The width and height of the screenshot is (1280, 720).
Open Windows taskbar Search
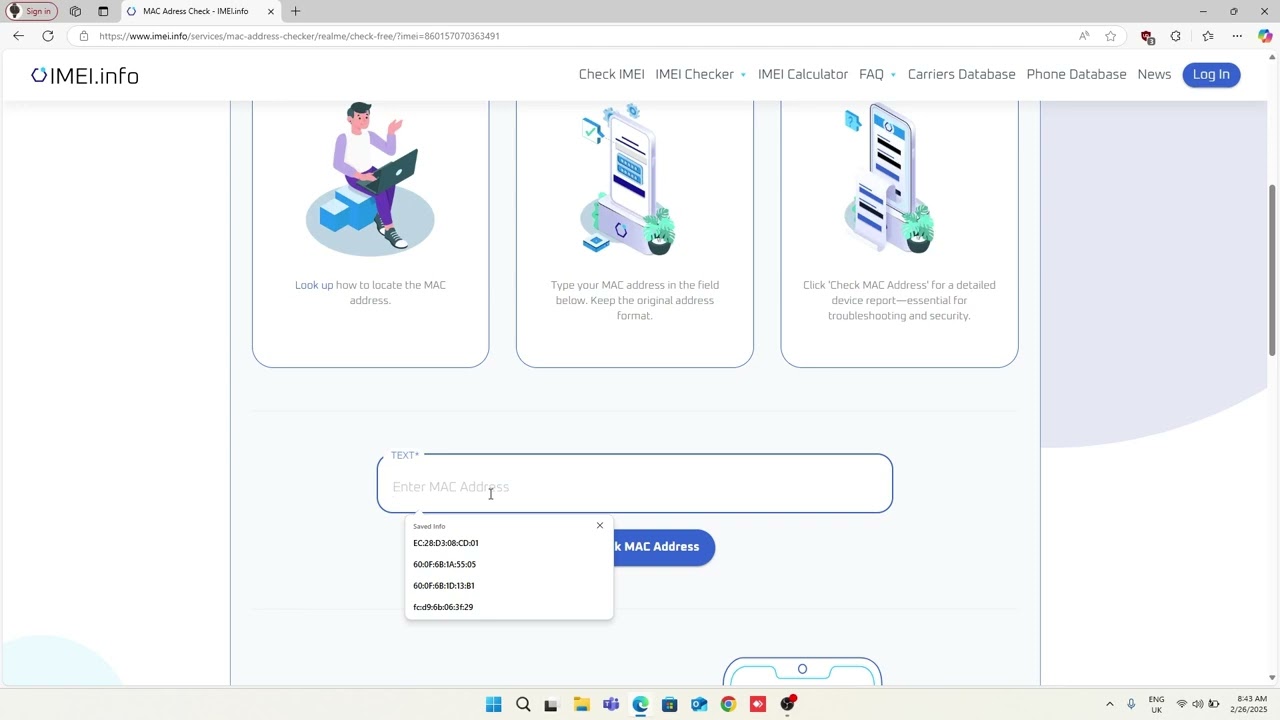tap(523, 704)
